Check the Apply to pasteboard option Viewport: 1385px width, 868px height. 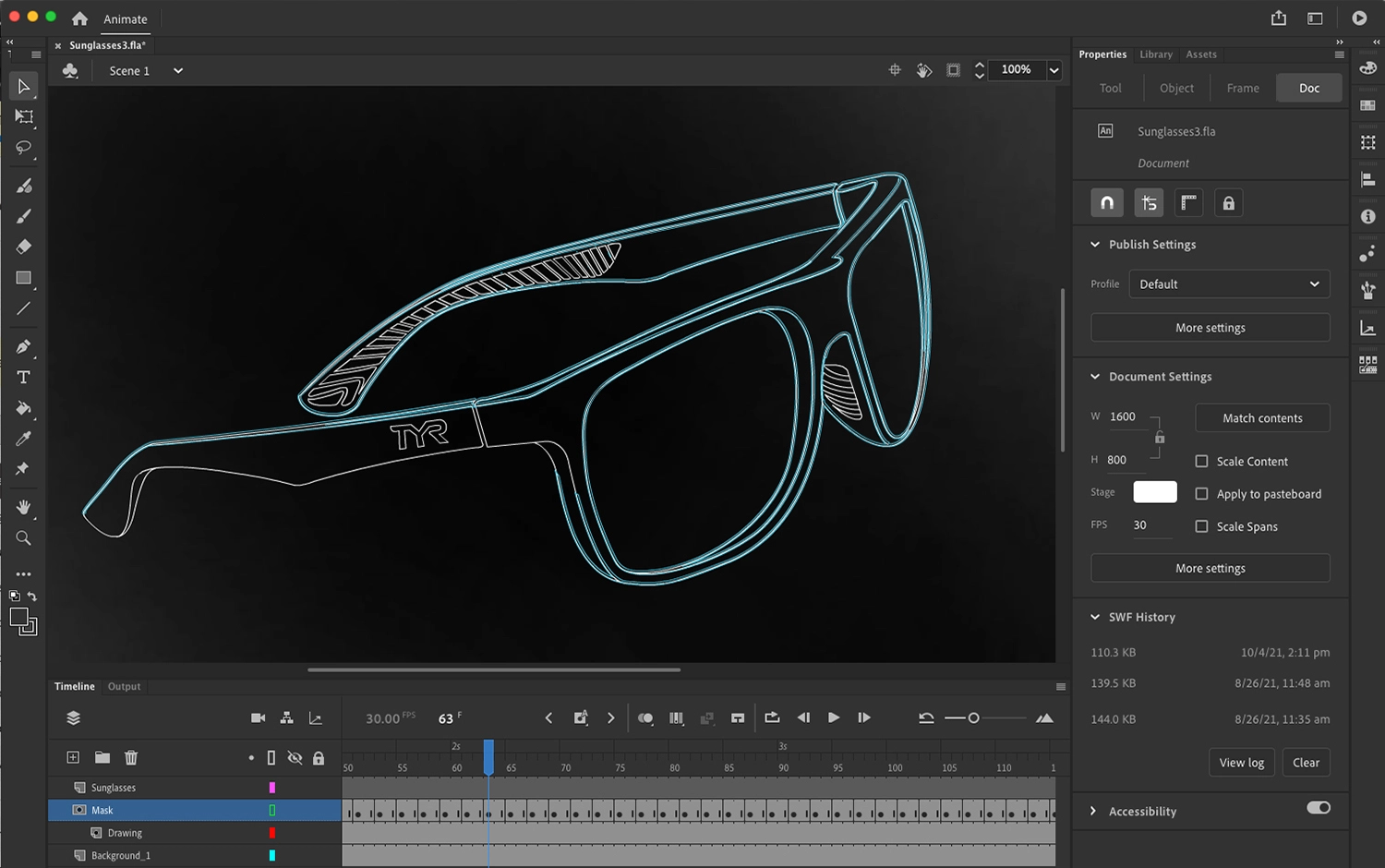click(x=1201, y=494)
